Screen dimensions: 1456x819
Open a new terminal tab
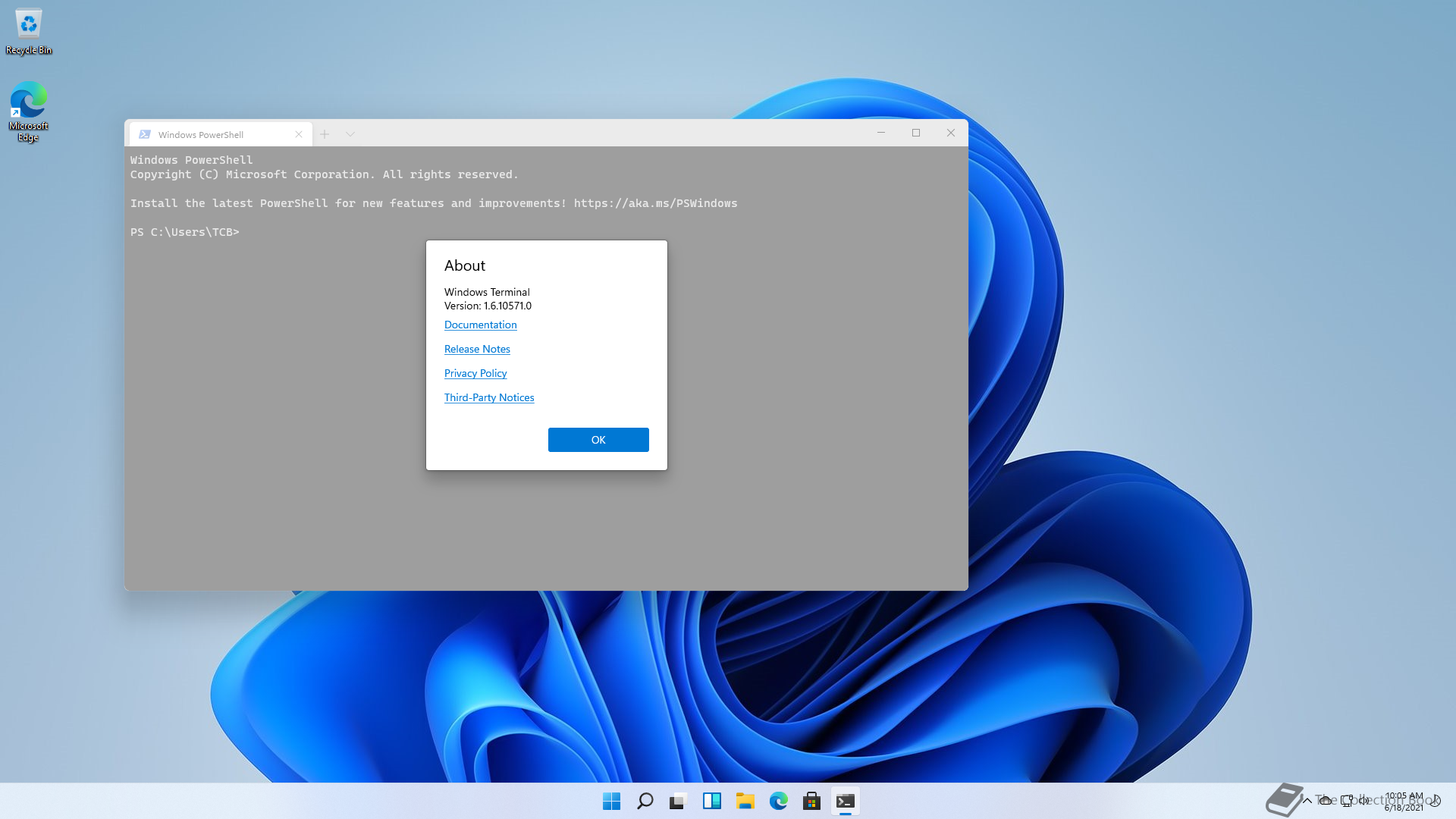tap(325, 134)
